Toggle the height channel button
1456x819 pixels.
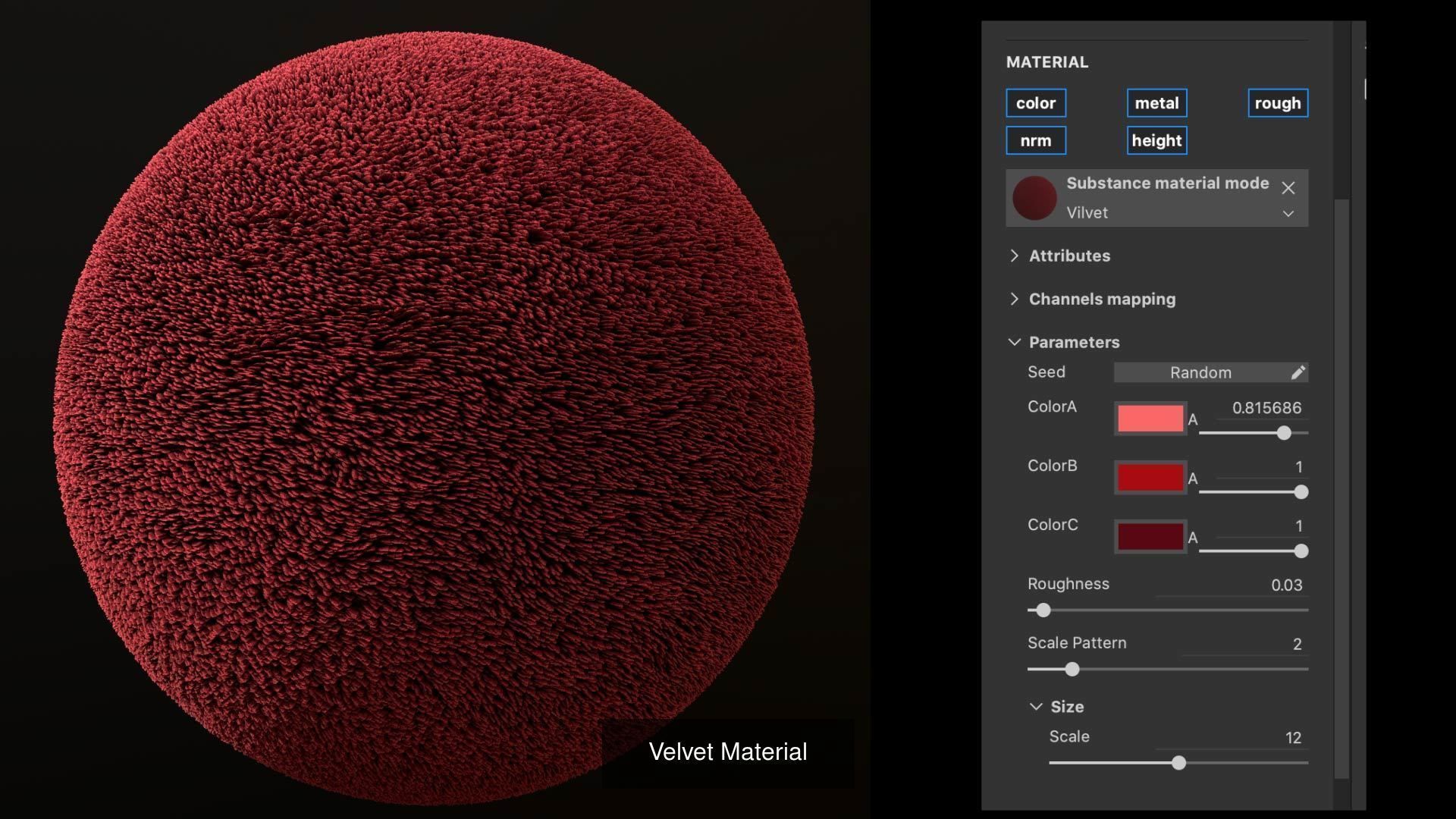[1156, 140]
